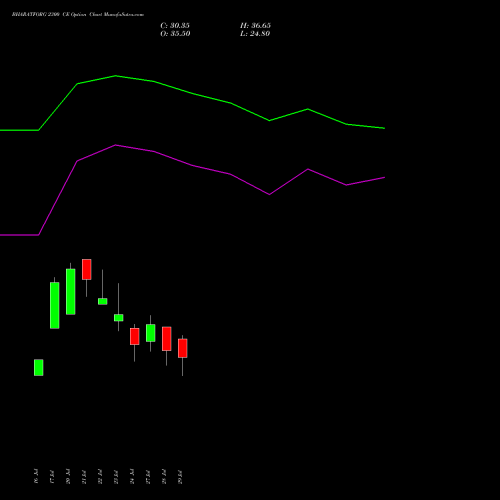Screen dimensions: 500x500
Task: Select the red candle for 21 Jul
Action: pos(87,269)
